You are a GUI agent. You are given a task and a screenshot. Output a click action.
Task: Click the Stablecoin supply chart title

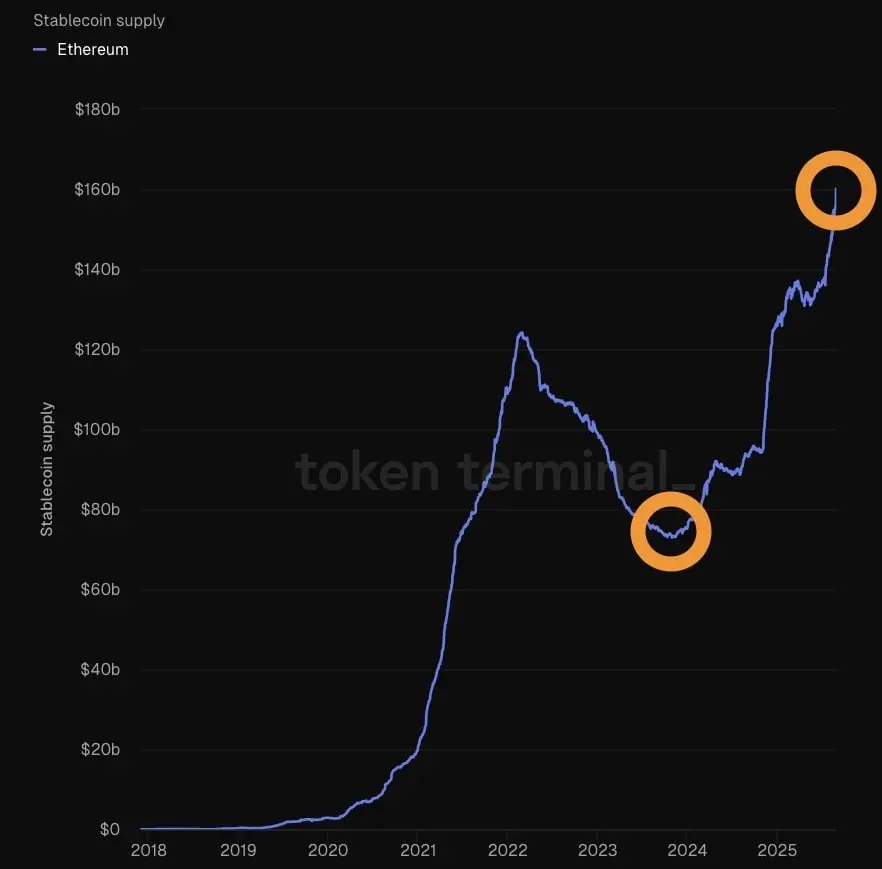(99, 21)
